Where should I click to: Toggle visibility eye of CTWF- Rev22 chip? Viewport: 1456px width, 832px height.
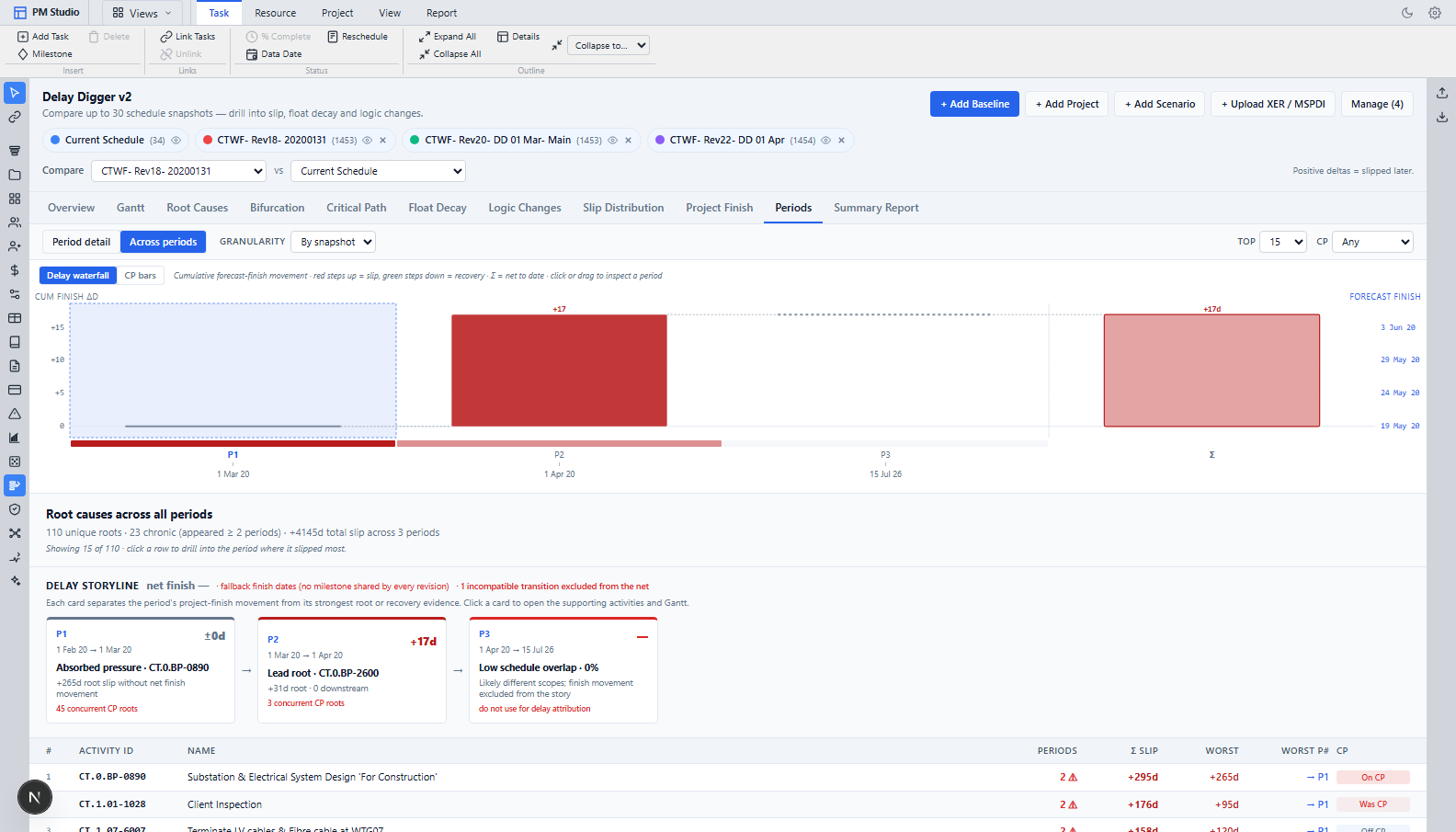click(825, 141)
